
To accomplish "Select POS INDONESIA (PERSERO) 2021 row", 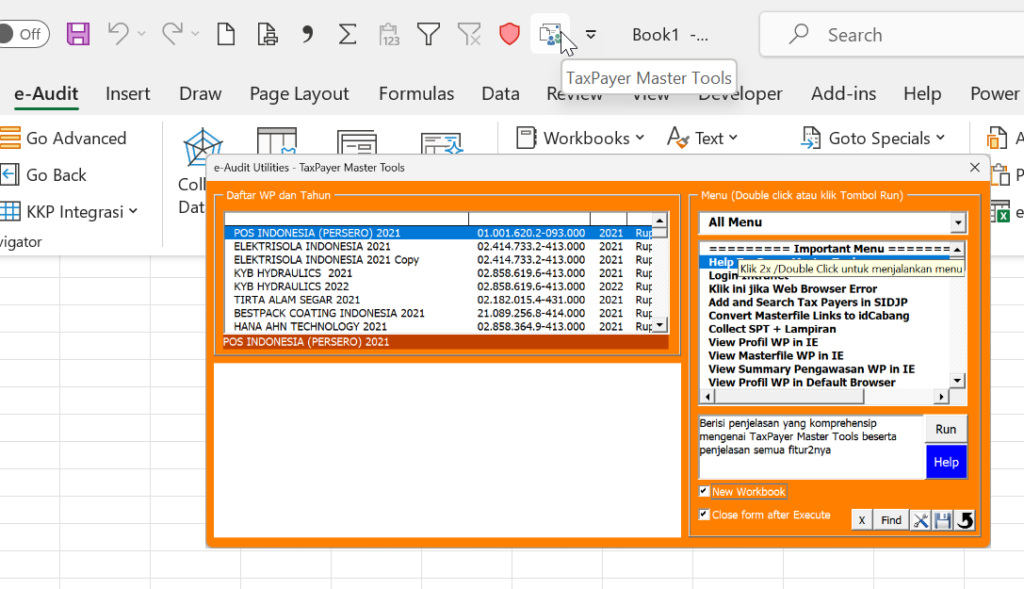I will pyautogui.click(x=438, y=233).
